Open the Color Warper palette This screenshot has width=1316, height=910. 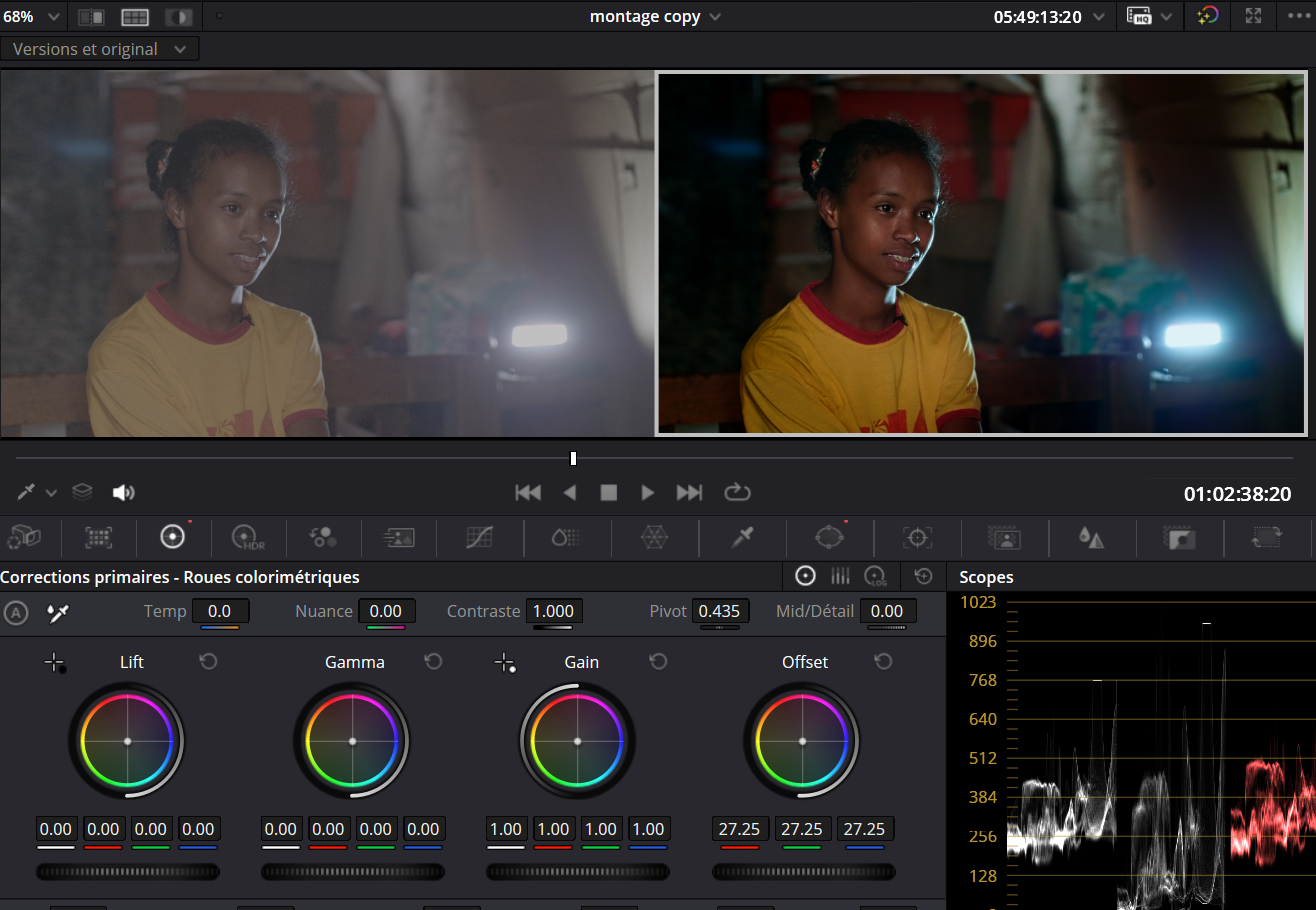click(x=654, y=538)
